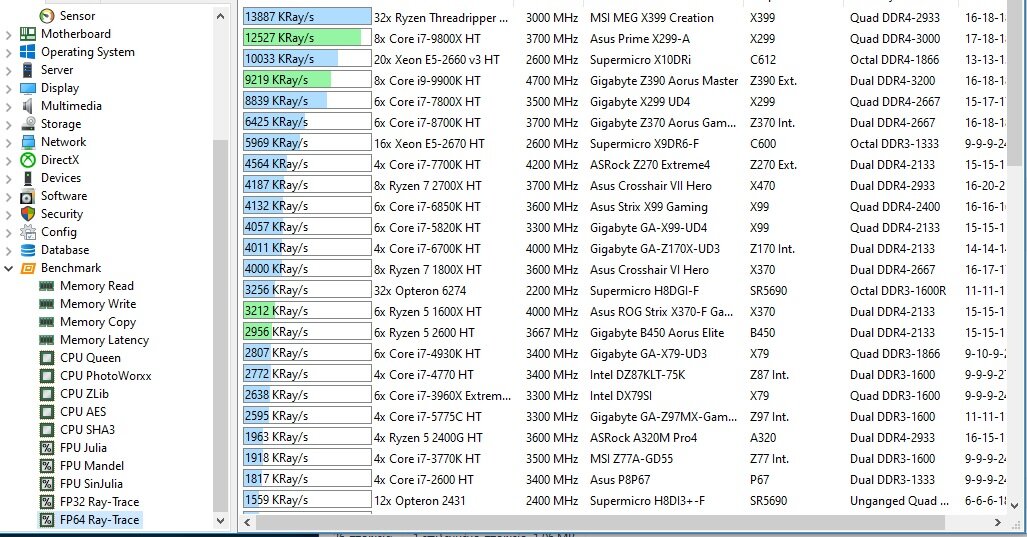Image resolution: width=1027 pixels, height=537 pixels.
Task: Click the SR5690 chipset for Opteron 2431
Action: point(768,501)
